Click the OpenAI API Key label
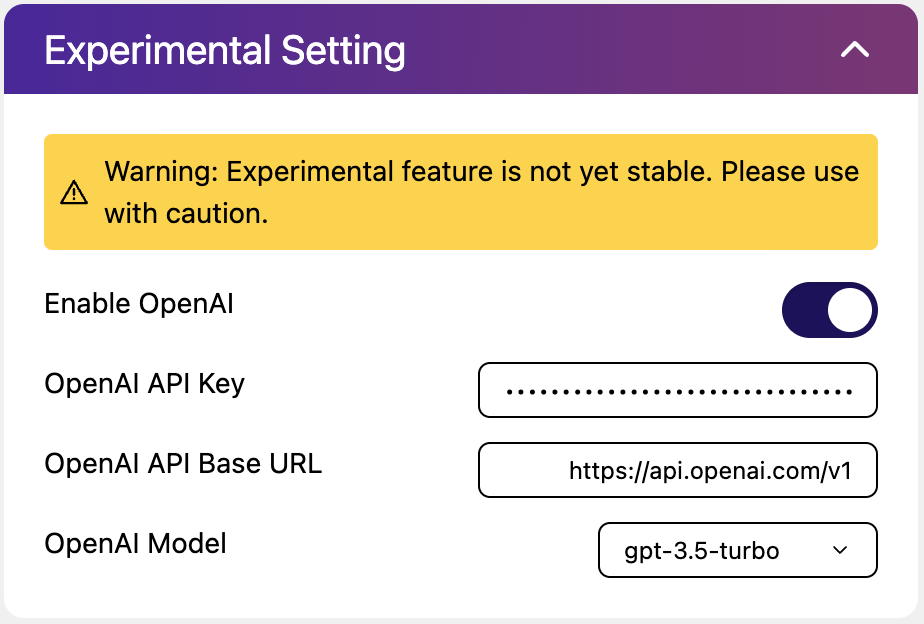 point(144,384)
